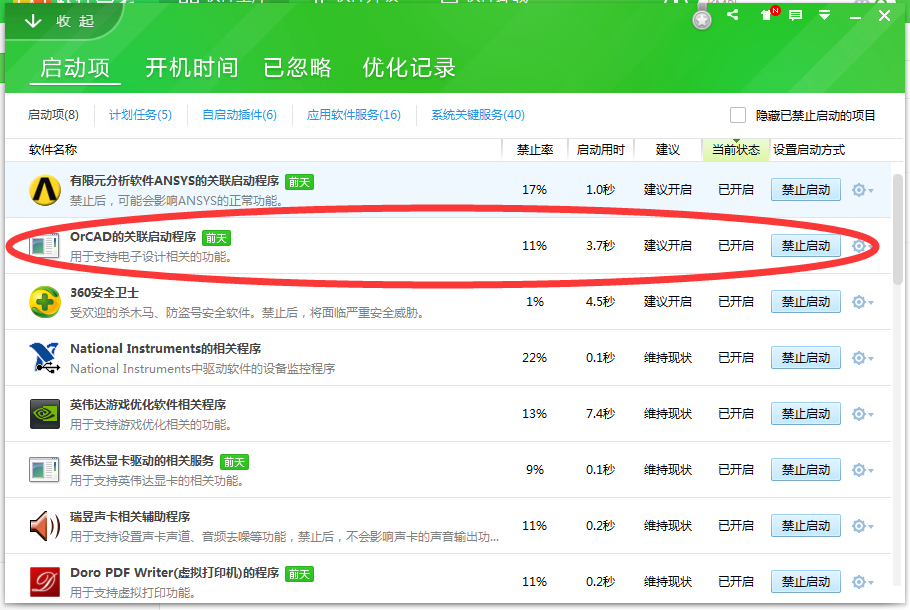Switch to 已忽略 tab
The height and width of the screenshot is (610, 910).
[297, 68]
